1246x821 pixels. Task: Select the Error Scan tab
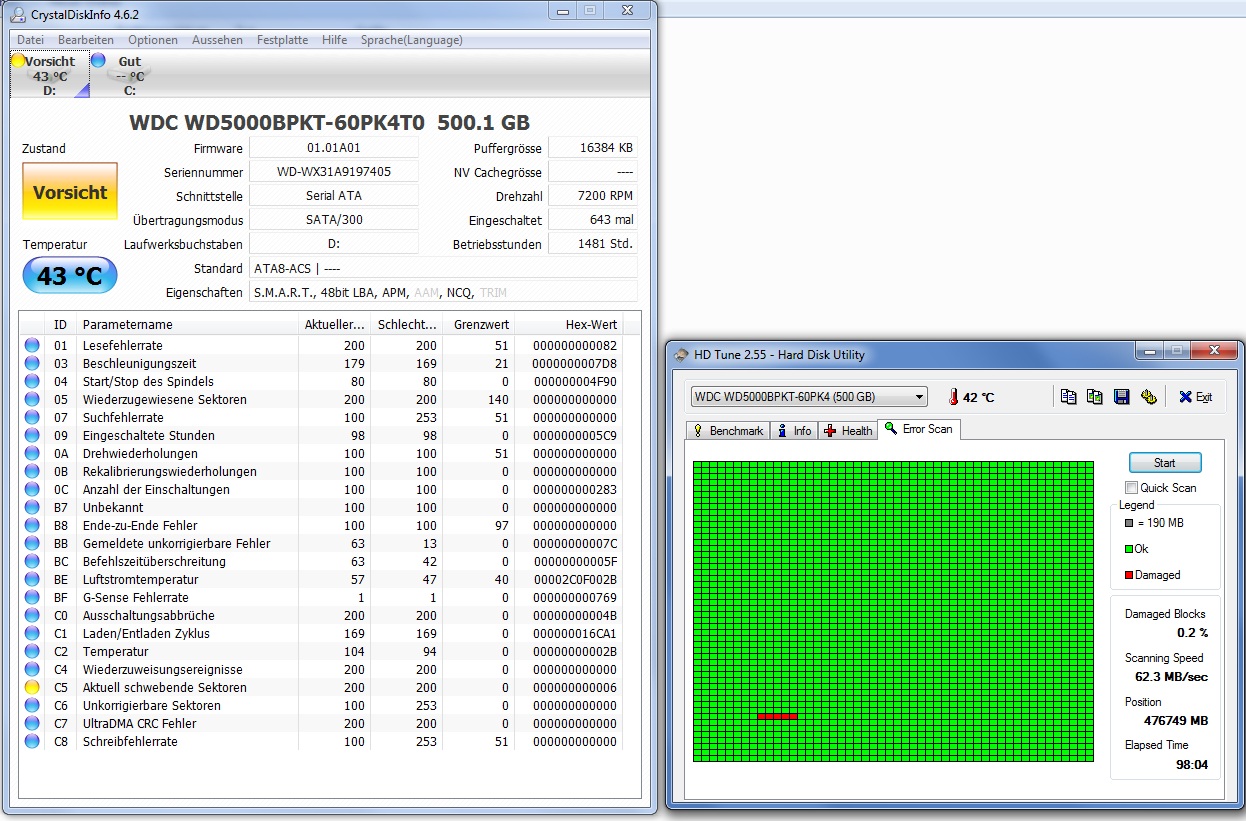[918, 429]
